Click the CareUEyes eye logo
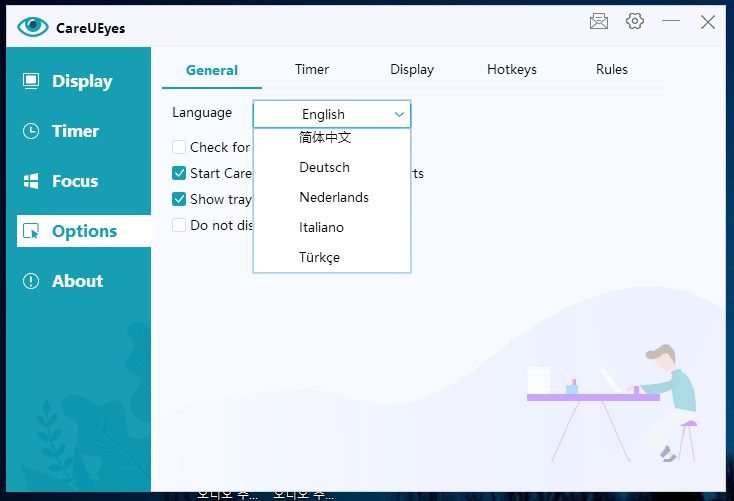Viewport: 734px width, 501px height. click(x=33, y=27)
